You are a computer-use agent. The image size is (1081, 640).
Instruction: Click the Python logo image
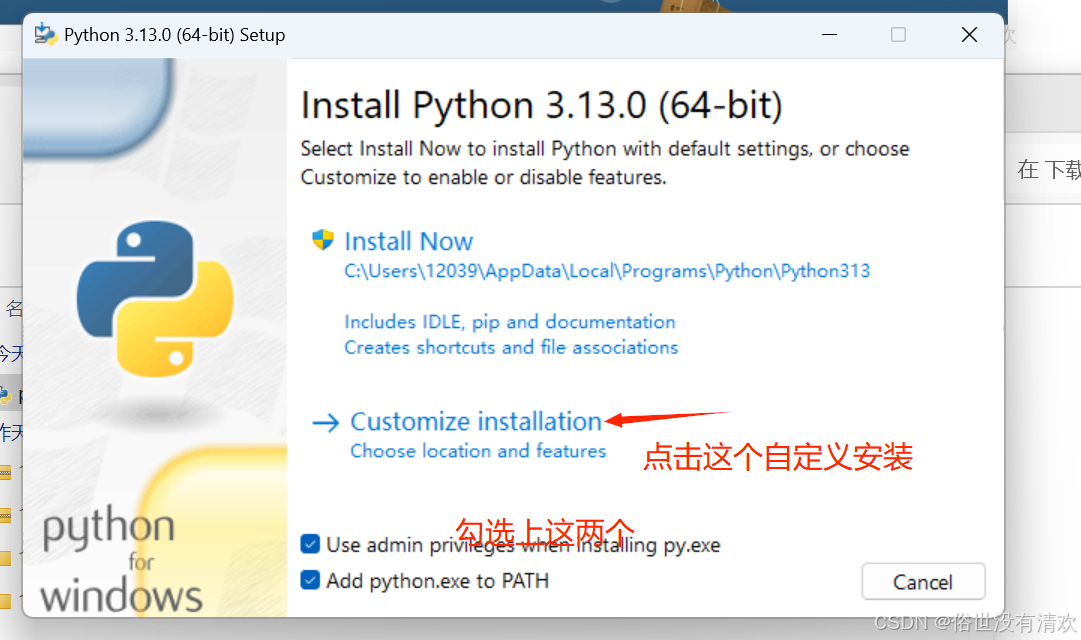coord(155,299)
